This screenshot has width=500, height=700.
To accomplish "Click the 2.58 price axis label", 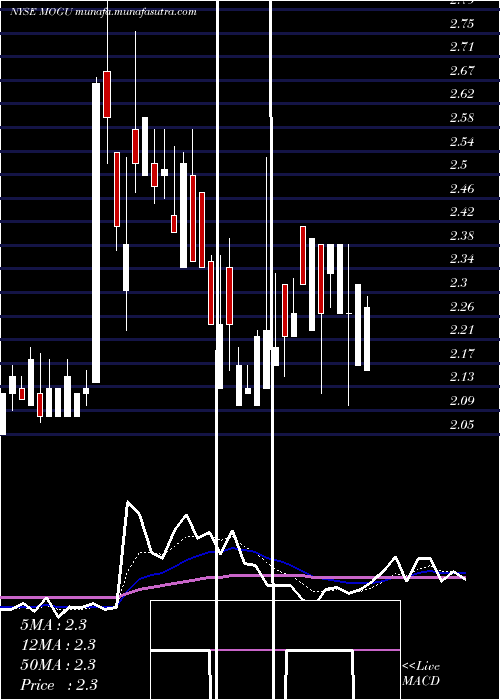I will point(462,118).
